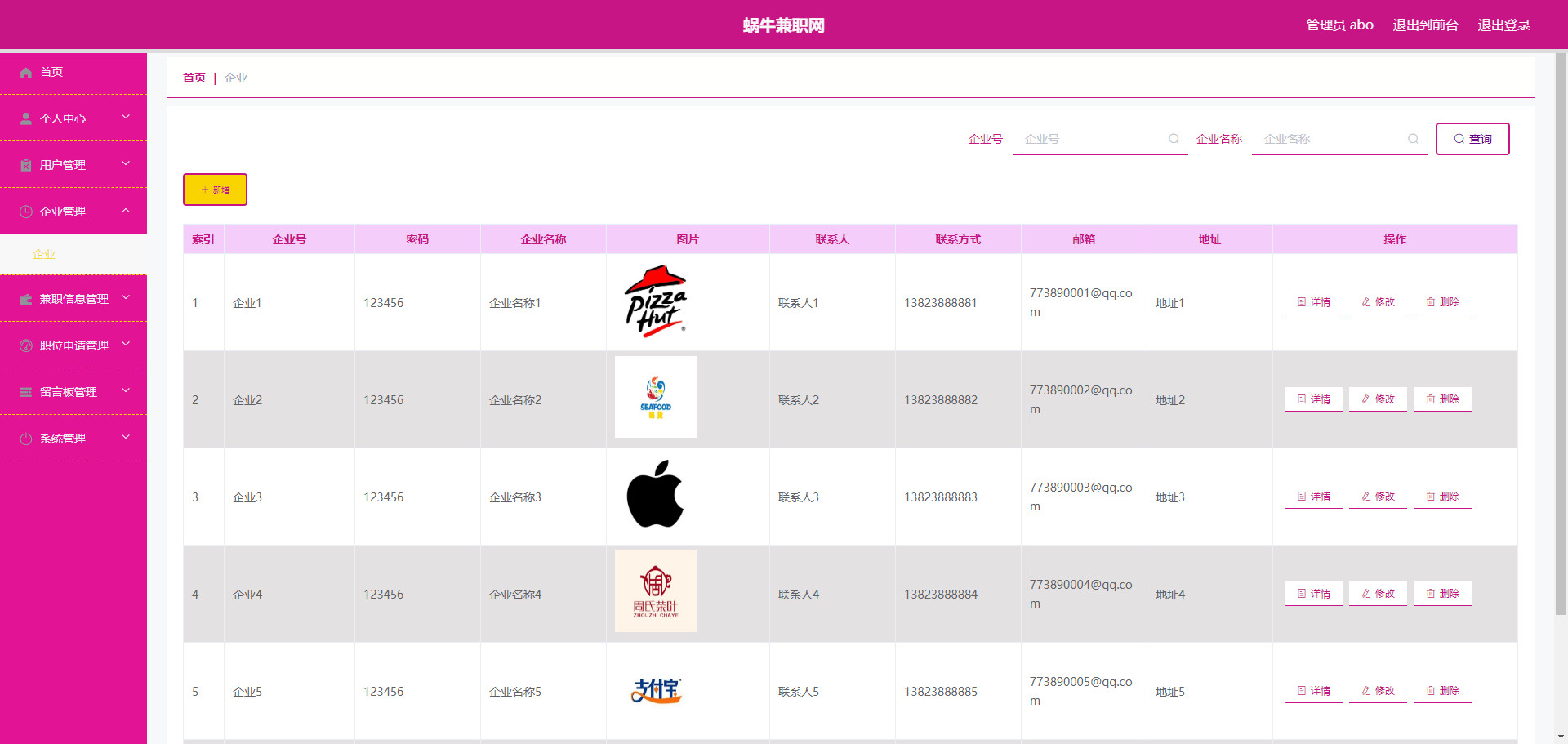Expand the 职位申请管理 chevron
Image resolution: width=1568 pixels, height=744 pixels.
126,345
